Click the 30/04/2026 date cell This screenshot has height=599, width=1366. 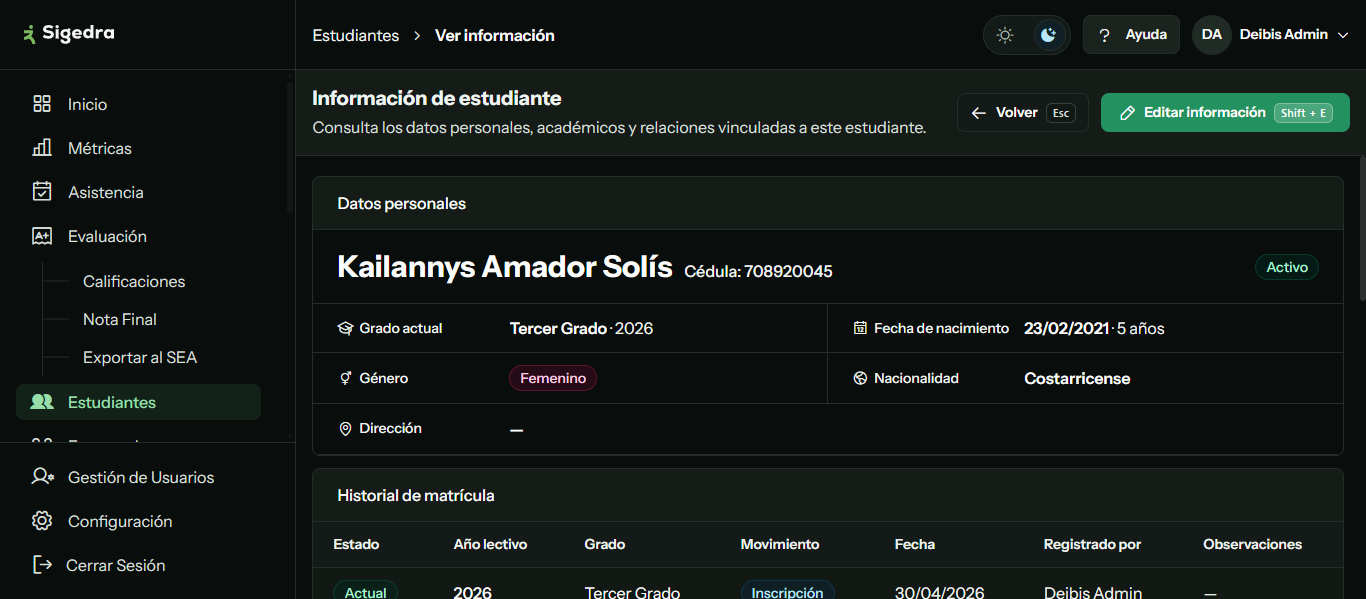940,592
